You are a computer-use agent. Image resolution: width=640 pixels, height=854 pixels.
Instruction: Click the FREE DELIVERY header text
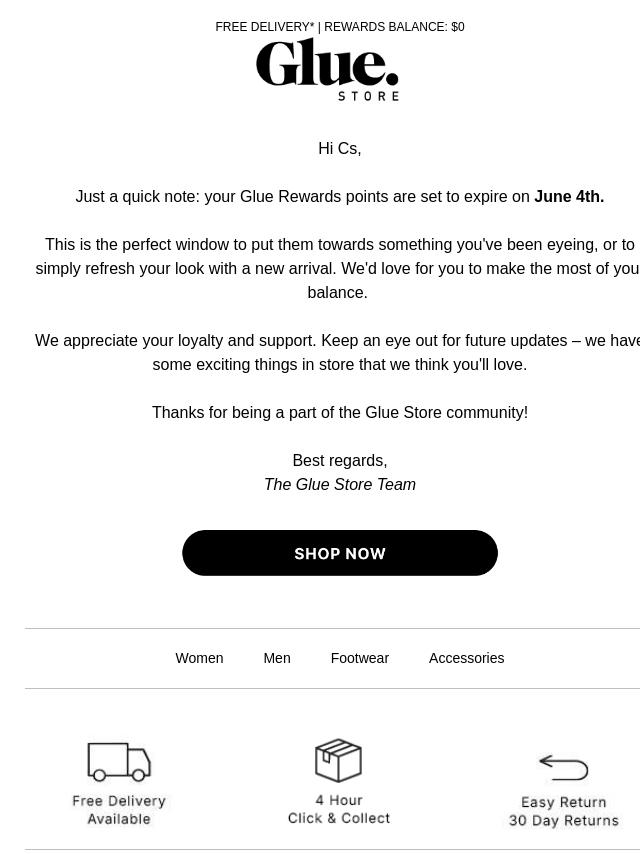point(265,27)
